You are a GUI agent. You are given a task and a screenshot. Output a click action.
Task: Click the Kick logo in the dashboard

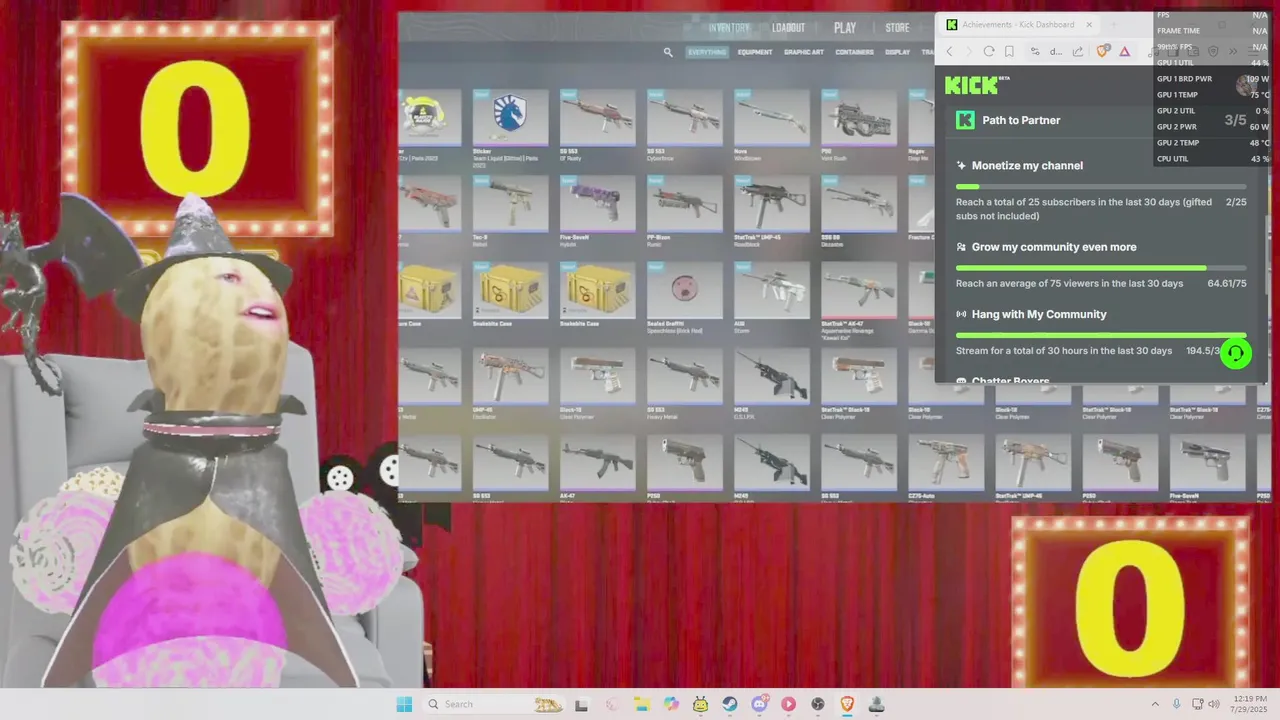[972, 85]
